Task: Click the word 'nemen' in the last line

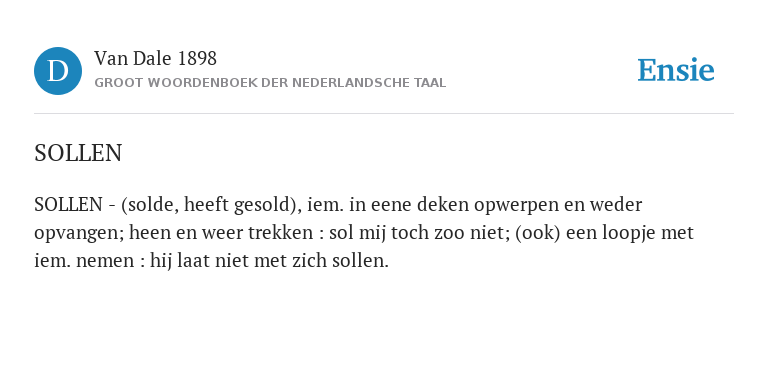Action: (105, 261)
